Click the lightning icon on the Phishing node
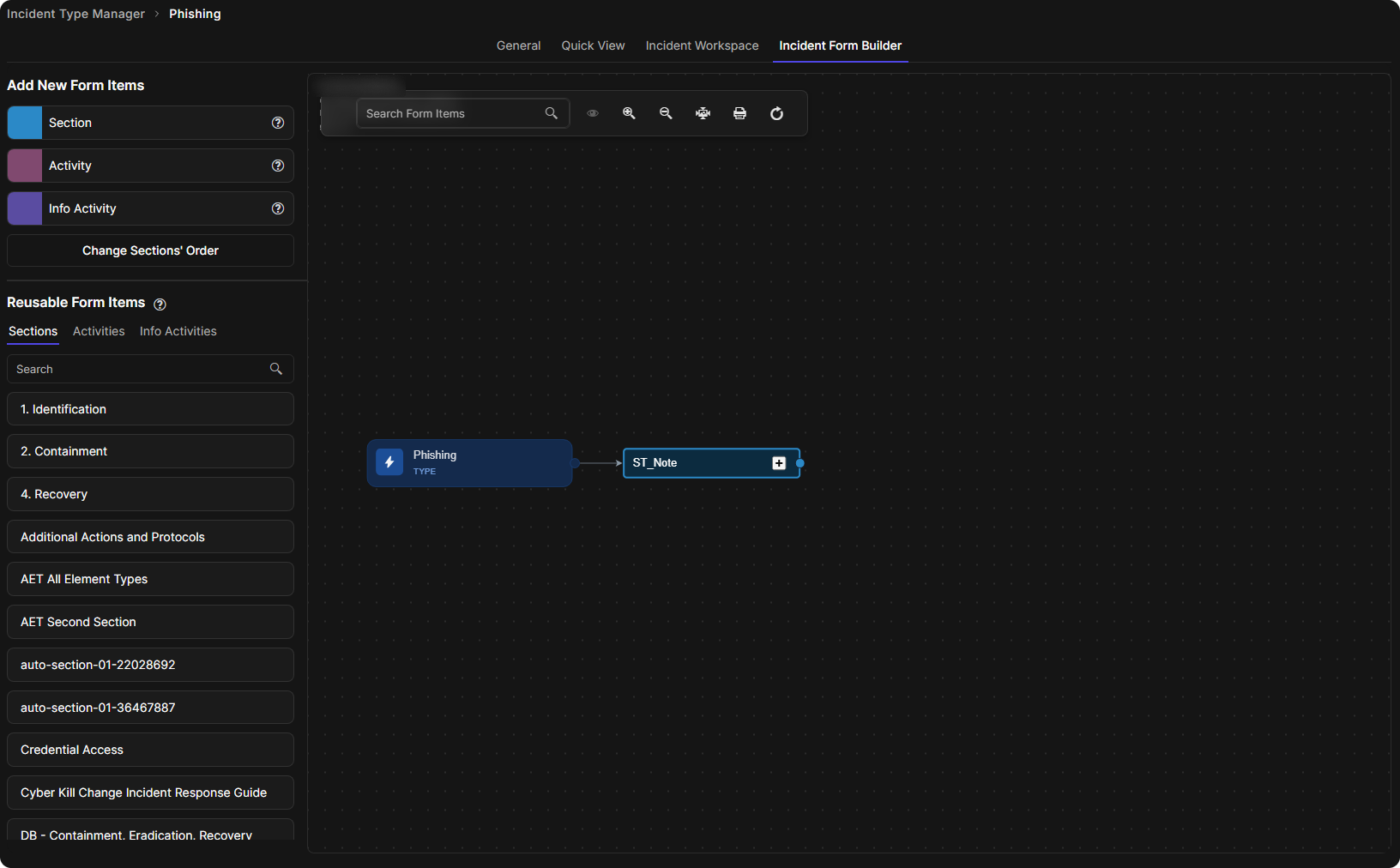The width and height of the screenshot is (1400, 868). (x=389, y=462)
